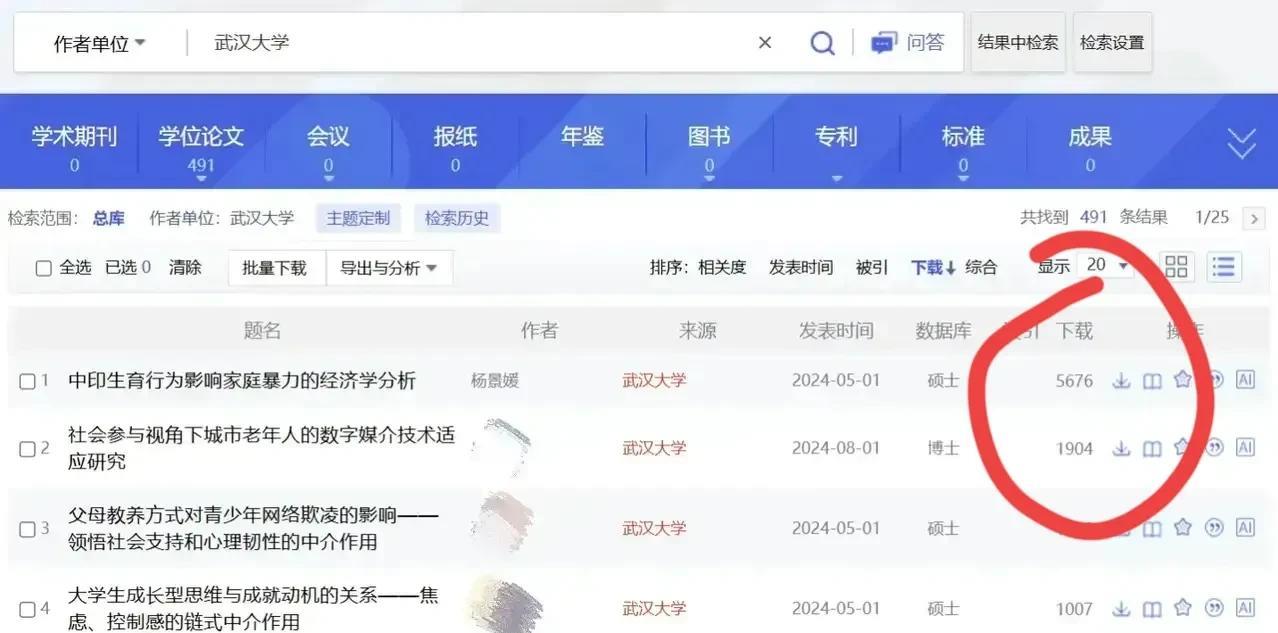Screen dimensions: 1278x633
Task: Switch to grid view layout icon
Action: click(1177, 266)
